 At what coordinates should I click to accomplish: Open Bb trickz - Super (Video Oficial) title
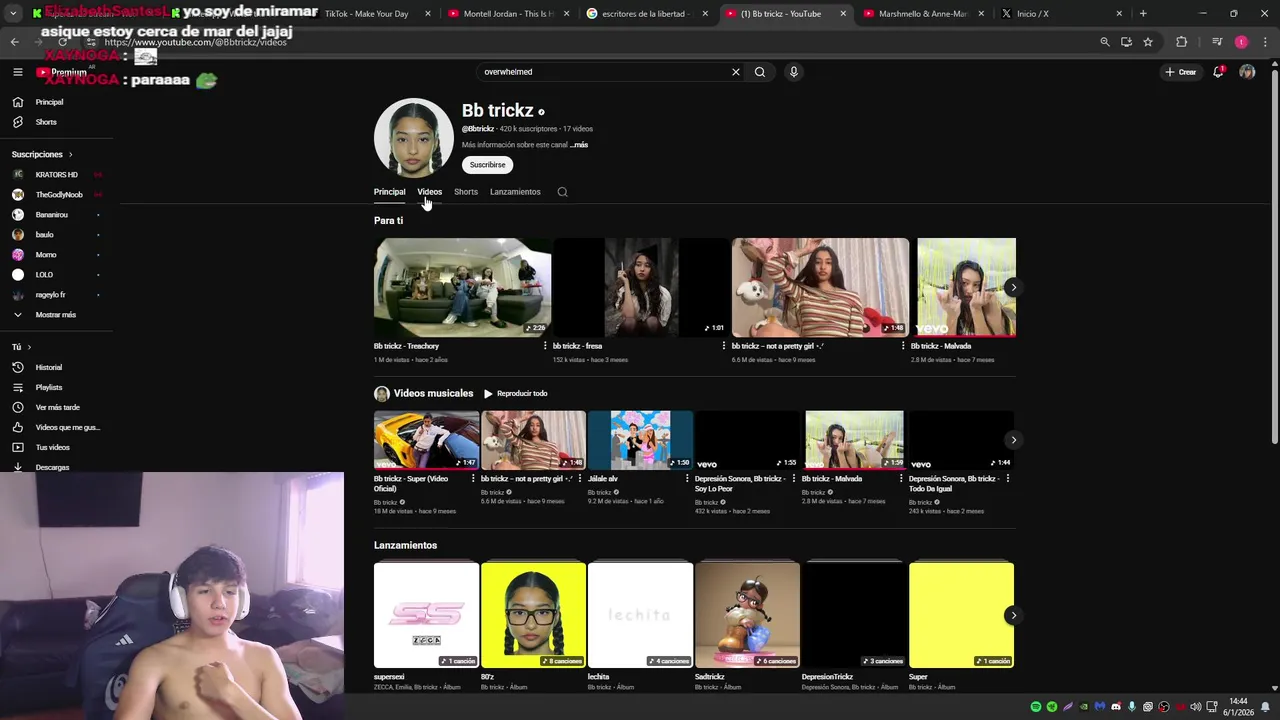410,484
